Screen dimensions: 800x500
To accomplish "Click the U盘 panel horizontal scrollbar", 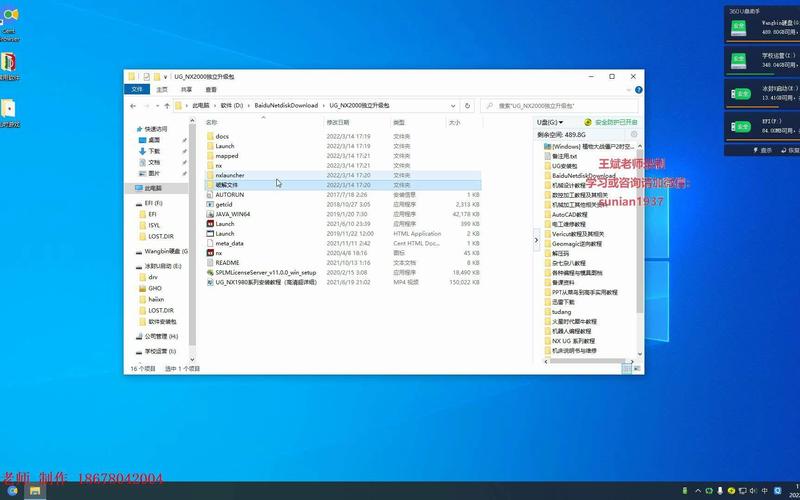I will tap(589, 361).
